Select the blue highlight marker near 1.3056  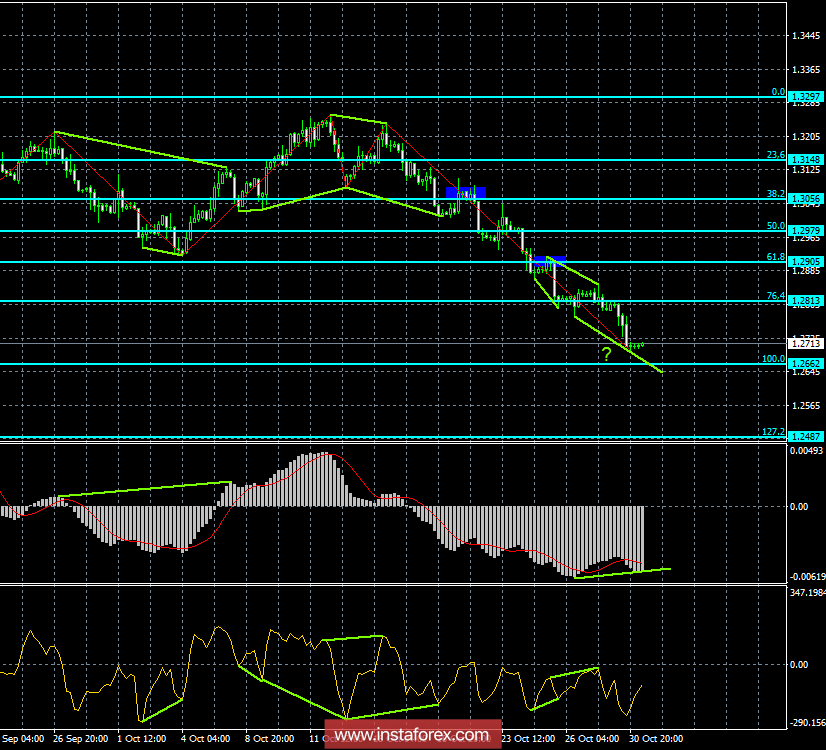tap(466, 190)
